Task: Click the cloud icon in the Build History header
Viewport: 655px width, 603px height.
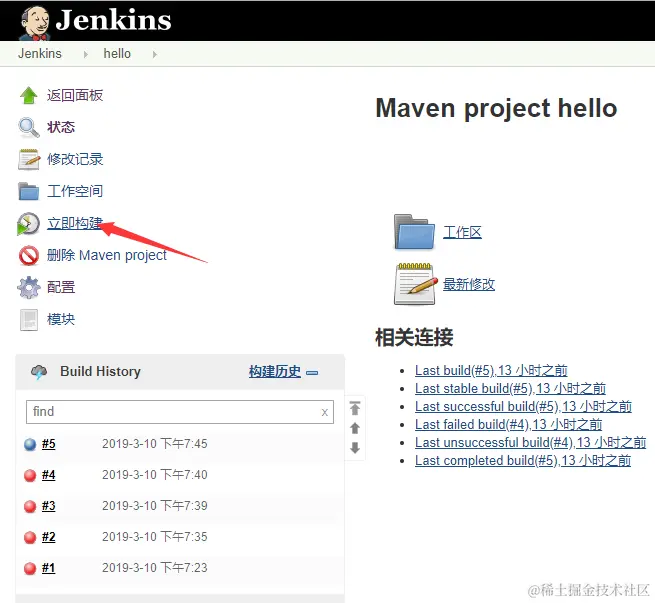Action: click(39, 372)
